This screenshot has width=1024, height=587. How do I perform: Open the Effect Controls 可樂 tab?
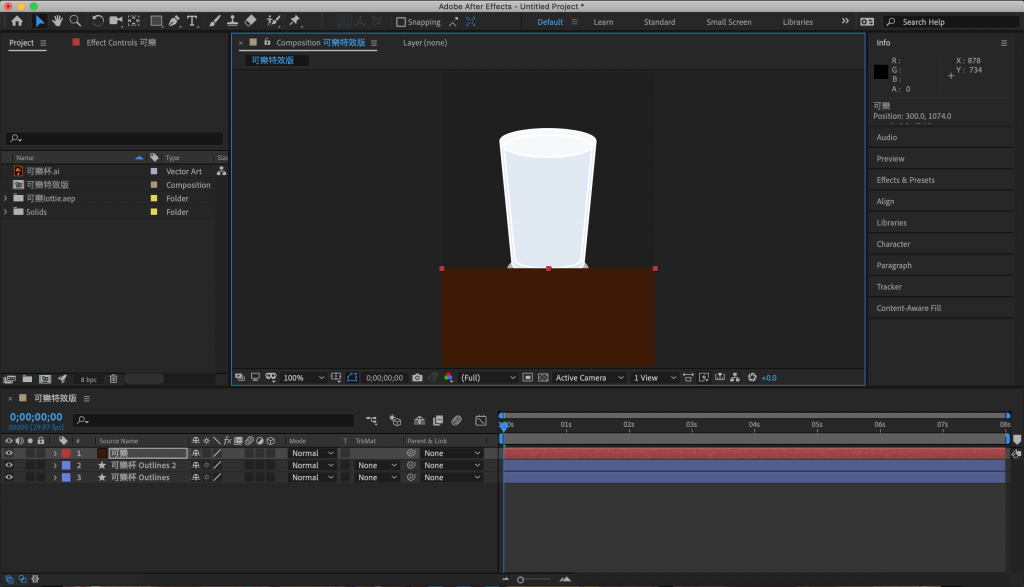(120, 43)
